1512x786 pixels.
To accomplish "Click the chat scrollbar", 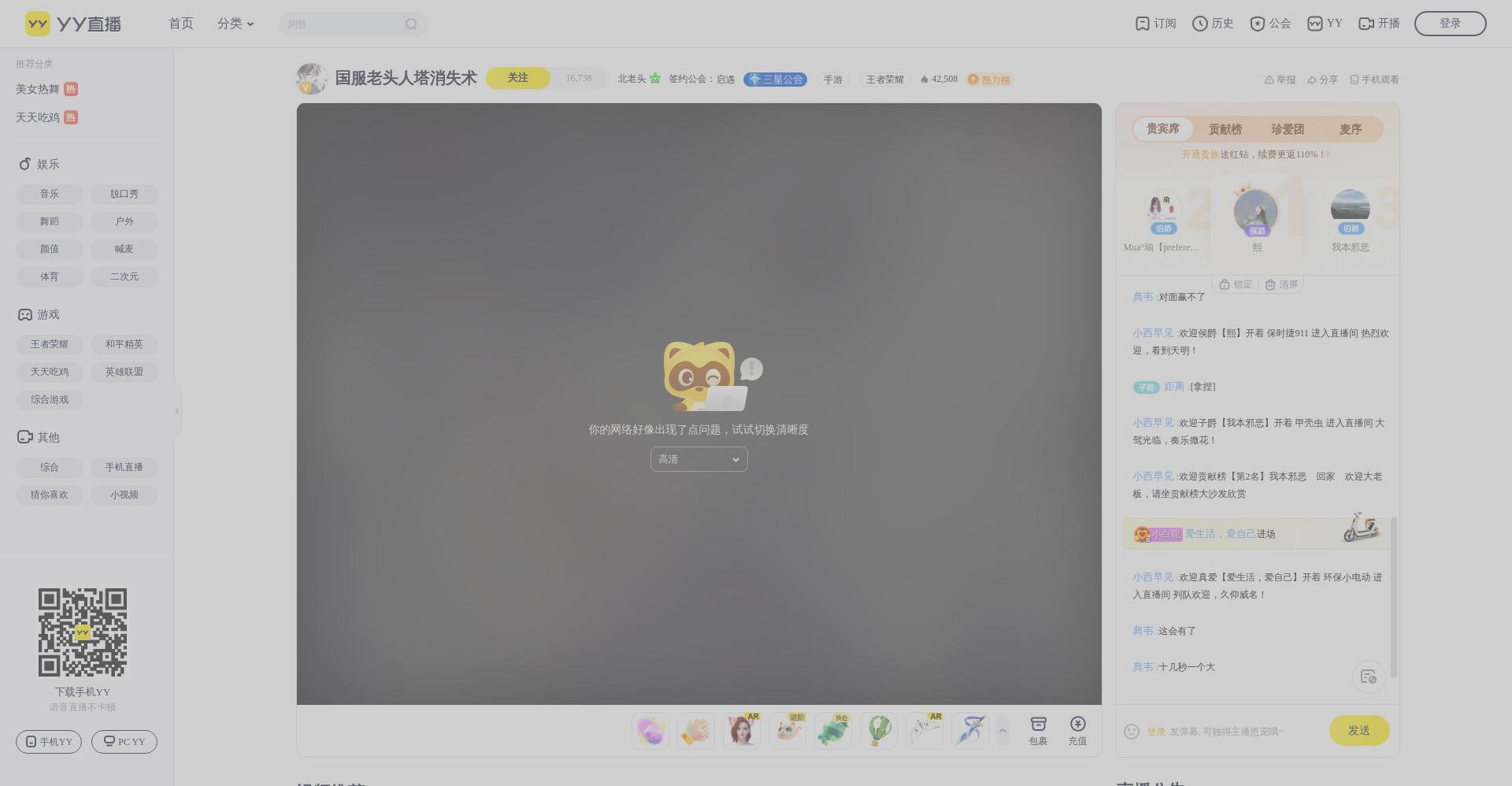I will pyautogui.click(x=1394, y=597).
